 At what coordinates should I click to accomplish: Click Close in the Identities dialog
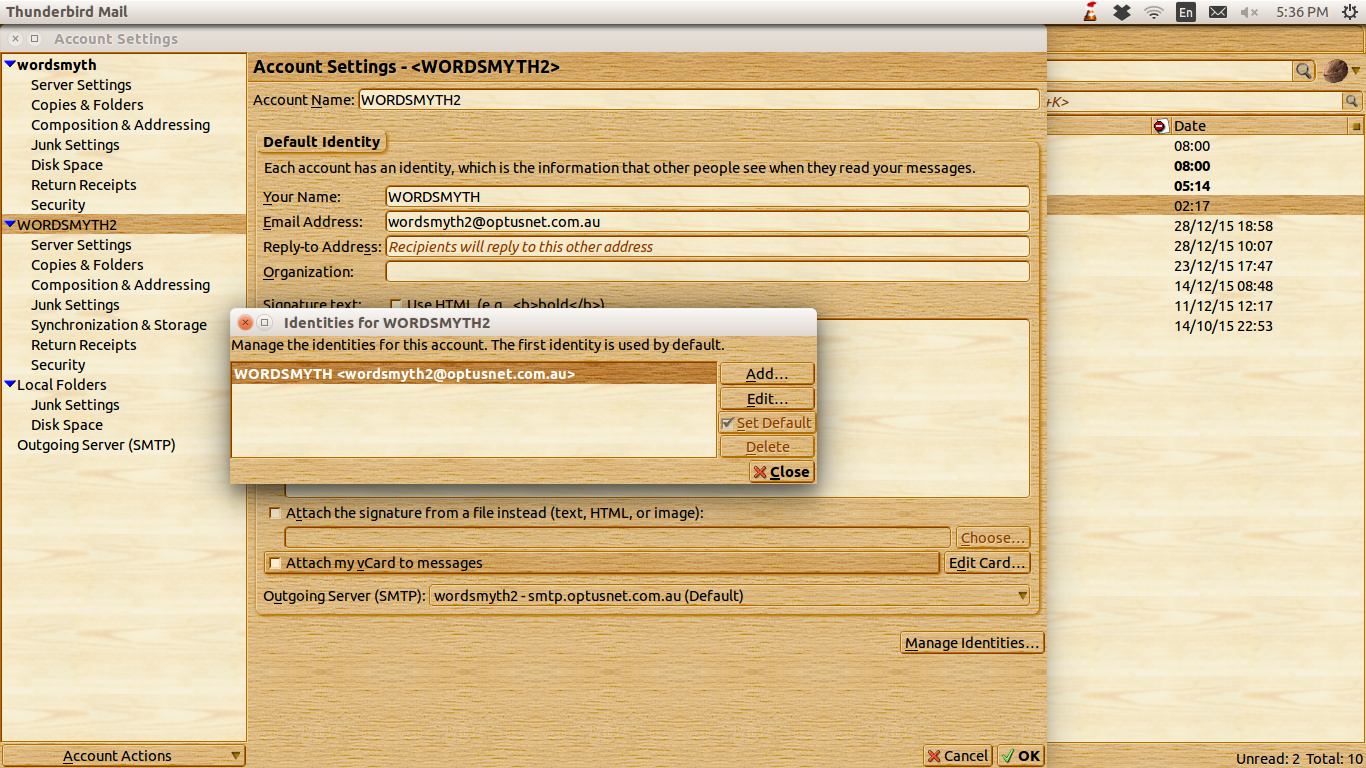[x=782, y=472]
